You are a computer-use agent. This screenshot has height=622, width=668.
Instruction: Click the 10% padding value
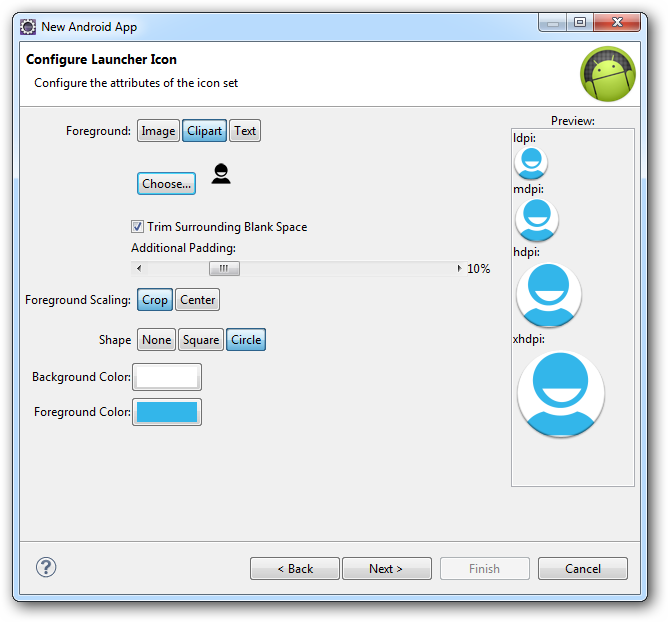478,269
